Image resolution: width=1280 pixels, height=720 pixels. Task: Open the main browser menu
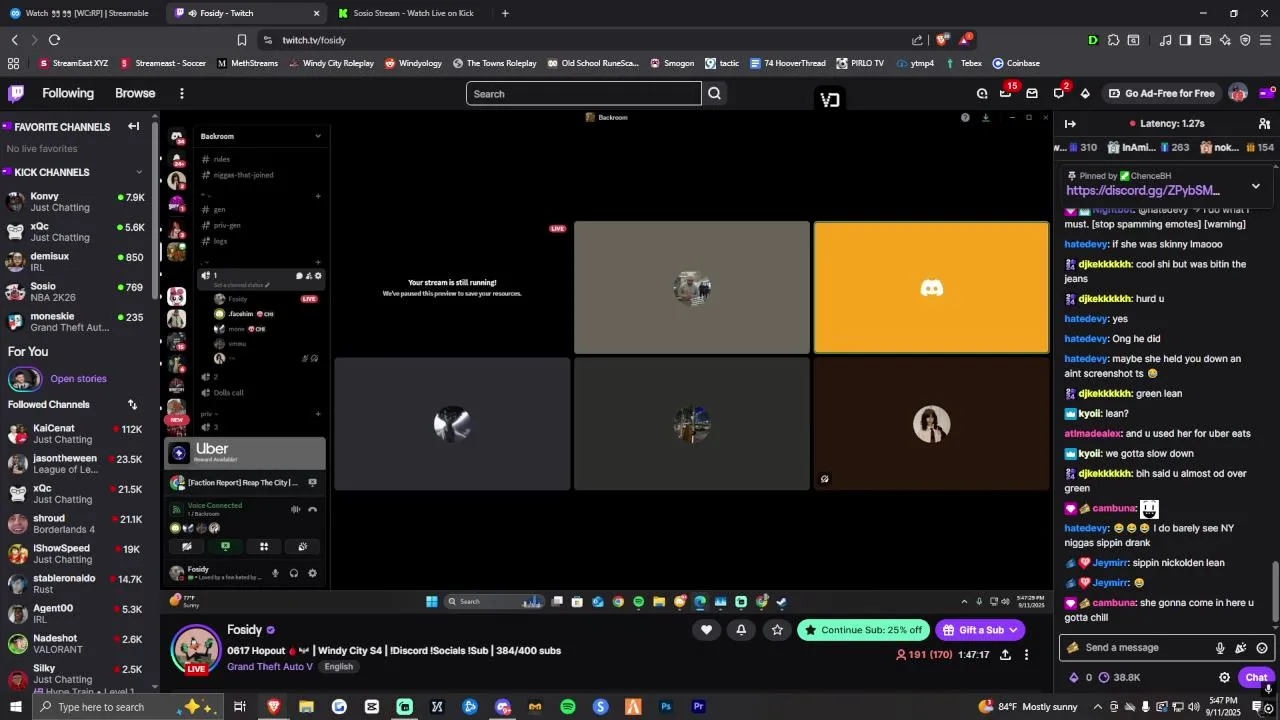pos(1265,40)
